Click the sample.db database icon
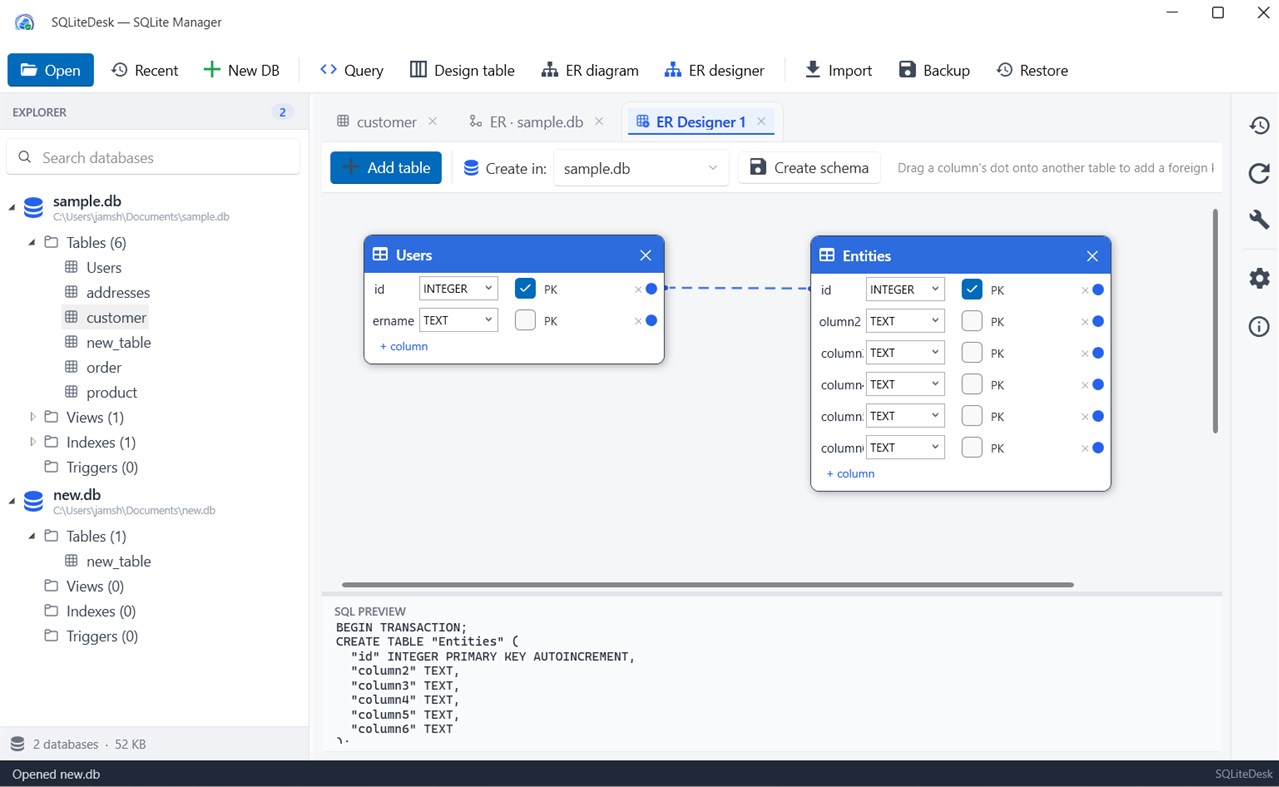 click(x=33, y=208)
